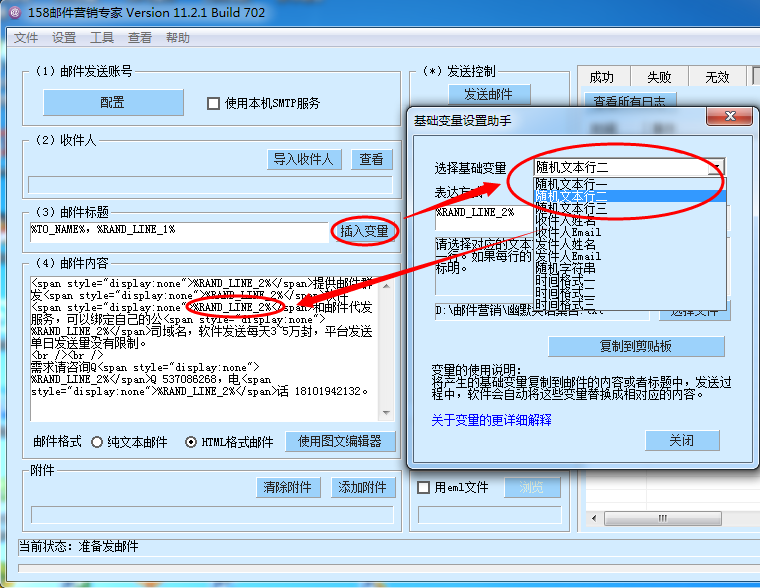Choose 发件人姓名 from the list
The width and height of the screenshot is (760, 588).
630,244
